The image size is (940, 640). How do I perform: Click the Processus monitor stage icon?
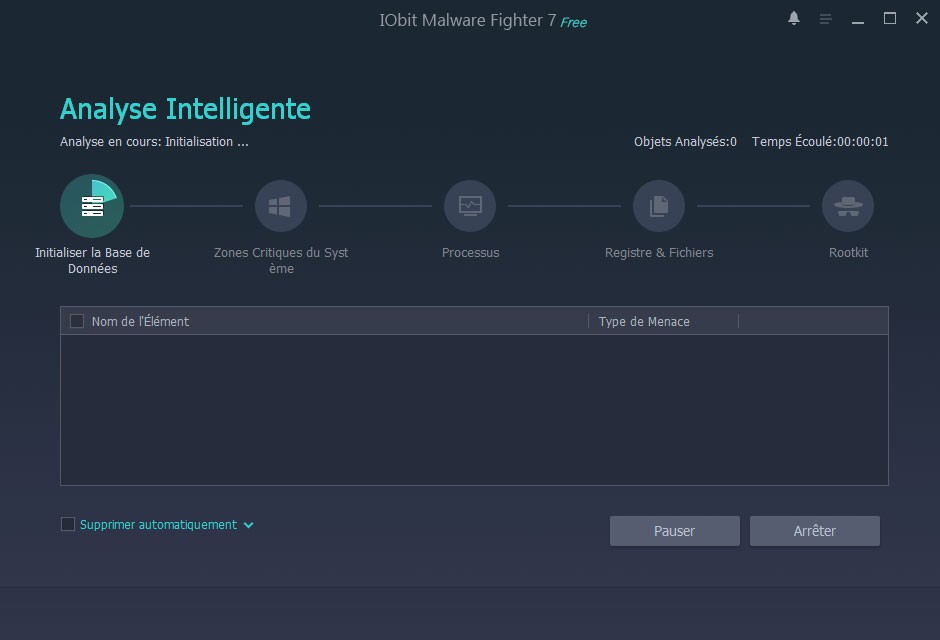point(470,206)
